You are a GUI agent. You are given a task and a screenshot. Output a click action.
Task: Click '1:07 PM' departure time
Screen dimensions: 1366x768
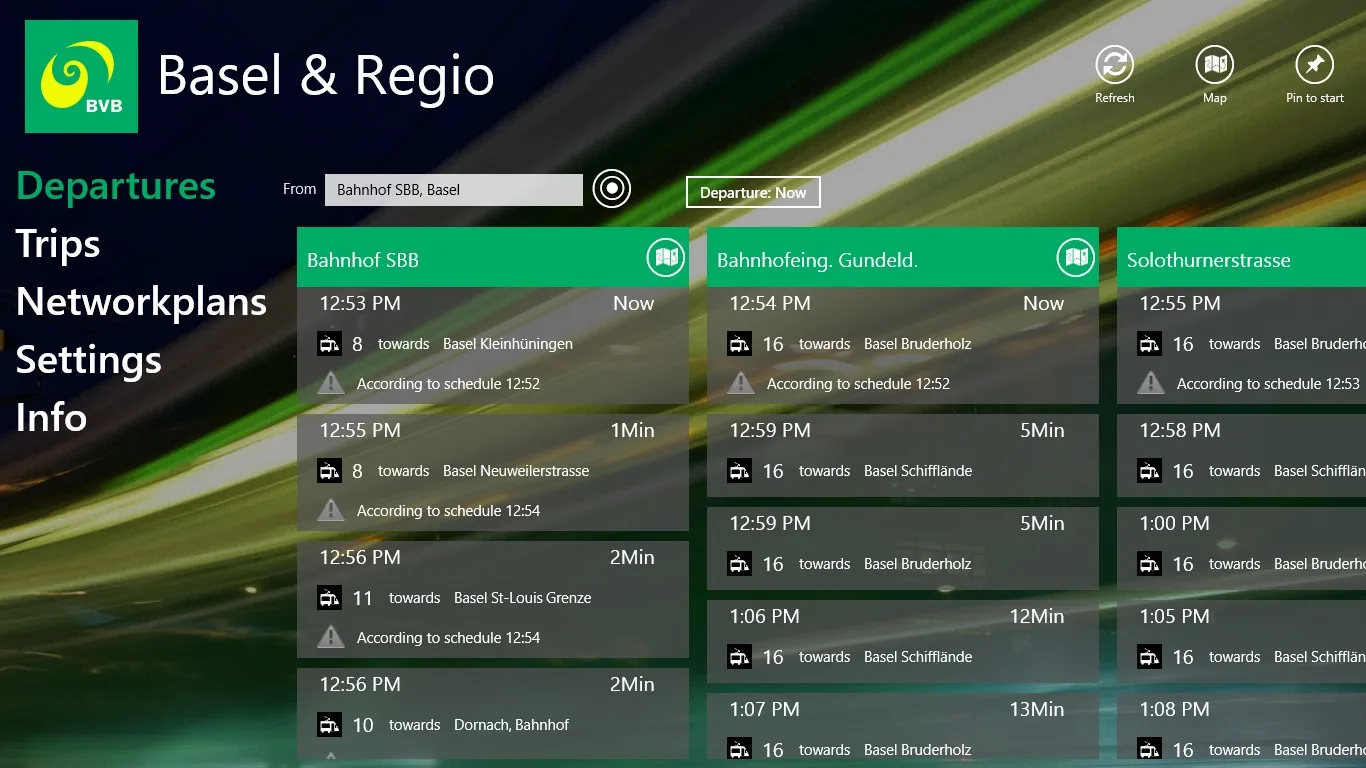pos(764,709)
